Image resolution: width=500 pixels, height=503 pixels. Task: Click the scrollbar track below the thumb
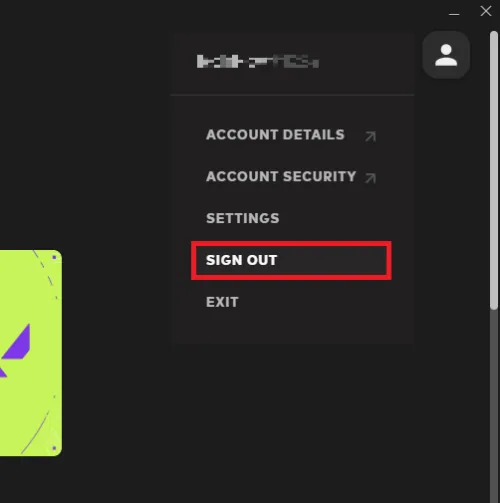click(494, 405)
